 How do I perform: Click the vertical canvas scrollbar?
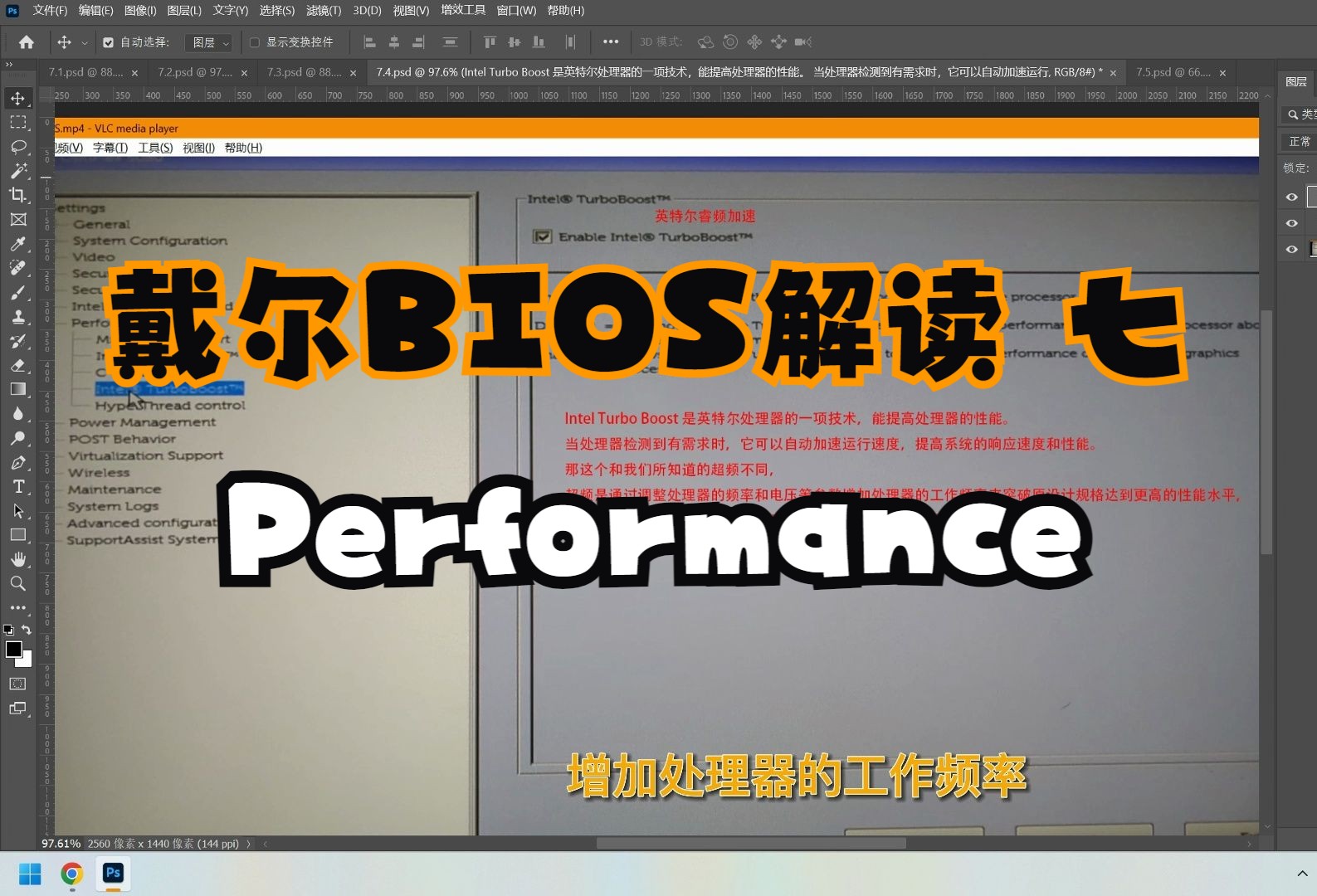(x=1266, y=431)
